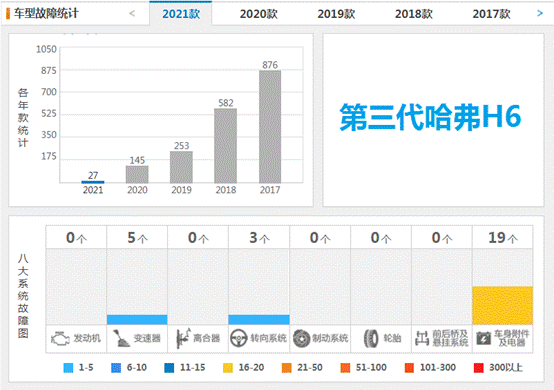Click the 八大系统故障图 vertical title
The image size is (554, 390).
pos(23,296)
